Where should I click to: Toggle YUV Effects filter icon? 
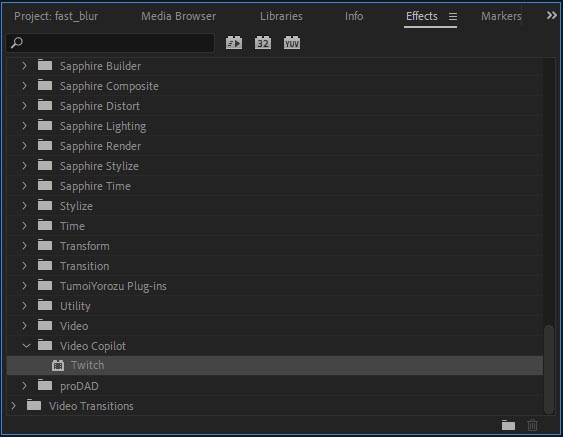click(x=292, y=43)
